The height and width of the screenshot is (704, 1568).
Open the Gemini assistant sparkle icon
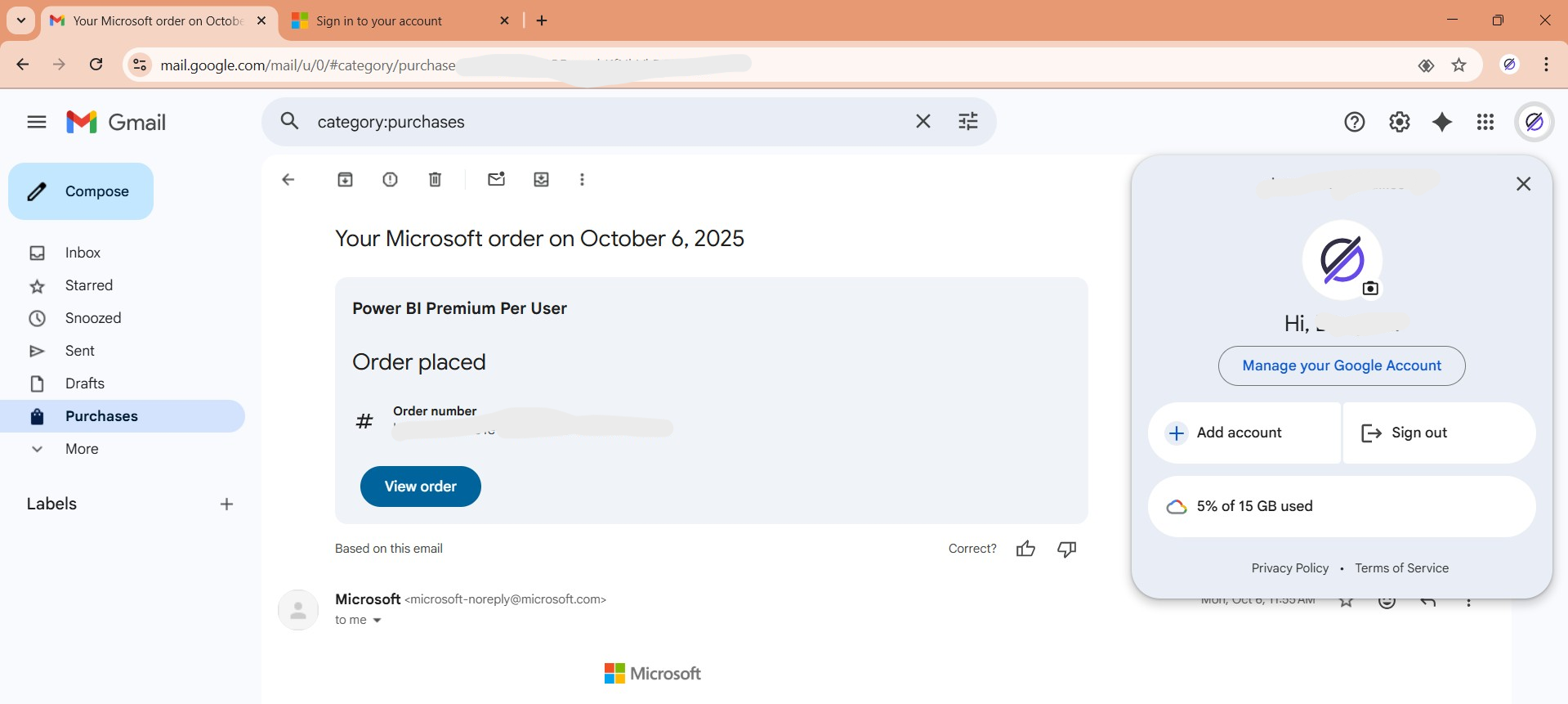[1443, 121]
